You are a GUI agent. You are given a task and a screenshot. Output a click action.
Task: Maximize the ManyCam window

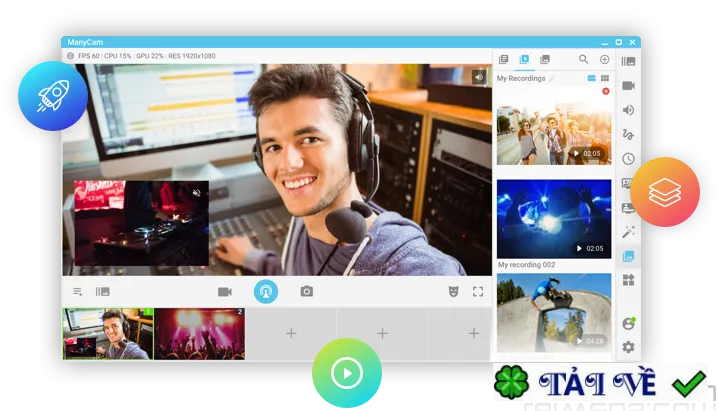tap(619, 42)
